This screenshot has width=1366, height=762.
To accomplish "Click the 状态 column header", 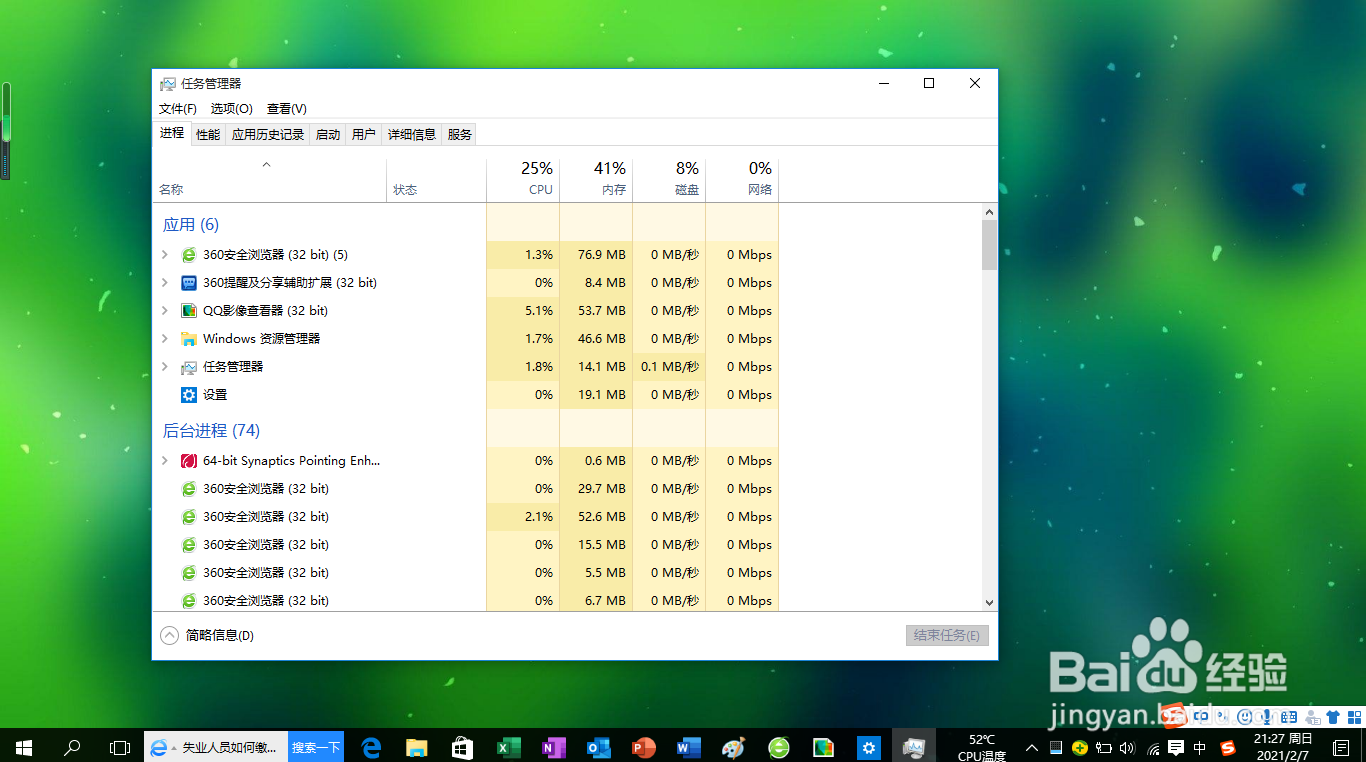I will (436, 180).
